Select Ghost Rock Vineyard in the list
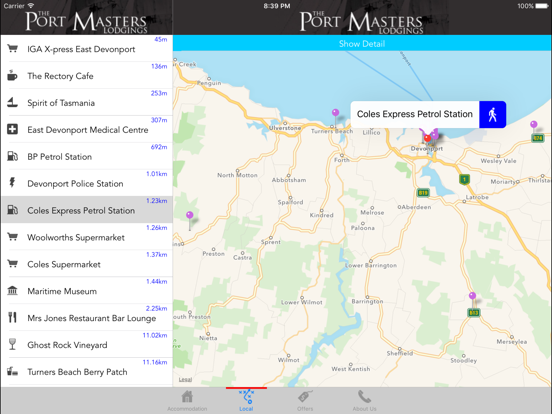This screenshot has height=414, width=552. click(87, 344)
